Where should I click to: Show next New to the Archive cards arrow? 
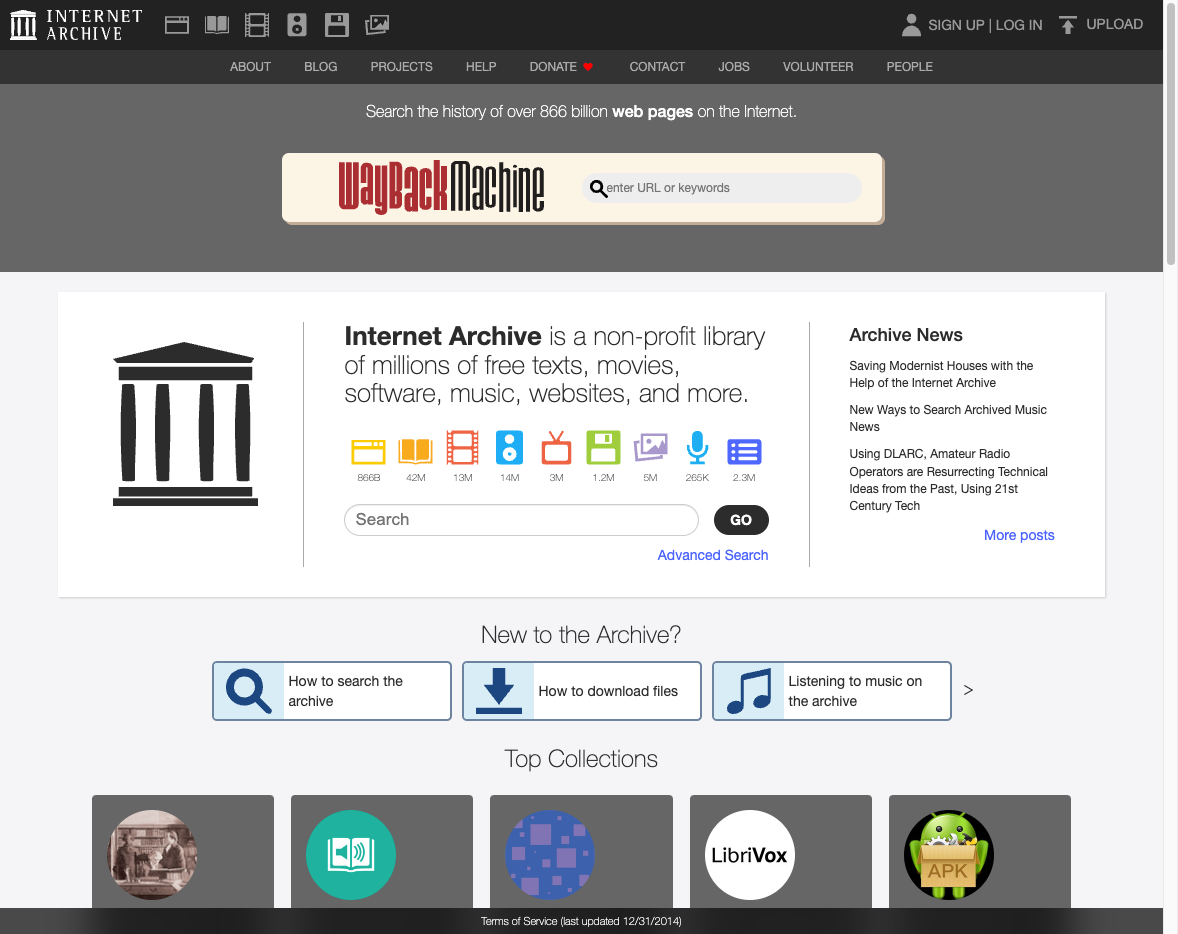(x=968, y=690)
